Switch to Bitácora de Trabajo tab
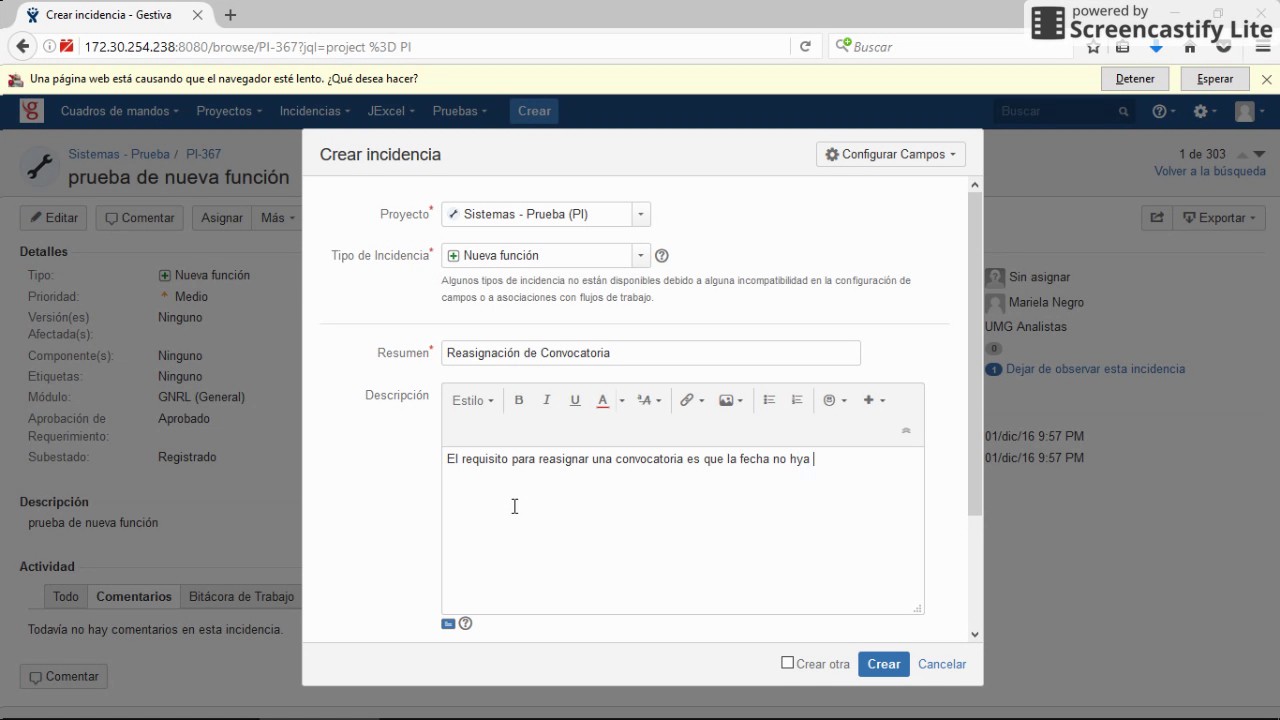This screenshot has width=1280, height=720. pos(241,597)
